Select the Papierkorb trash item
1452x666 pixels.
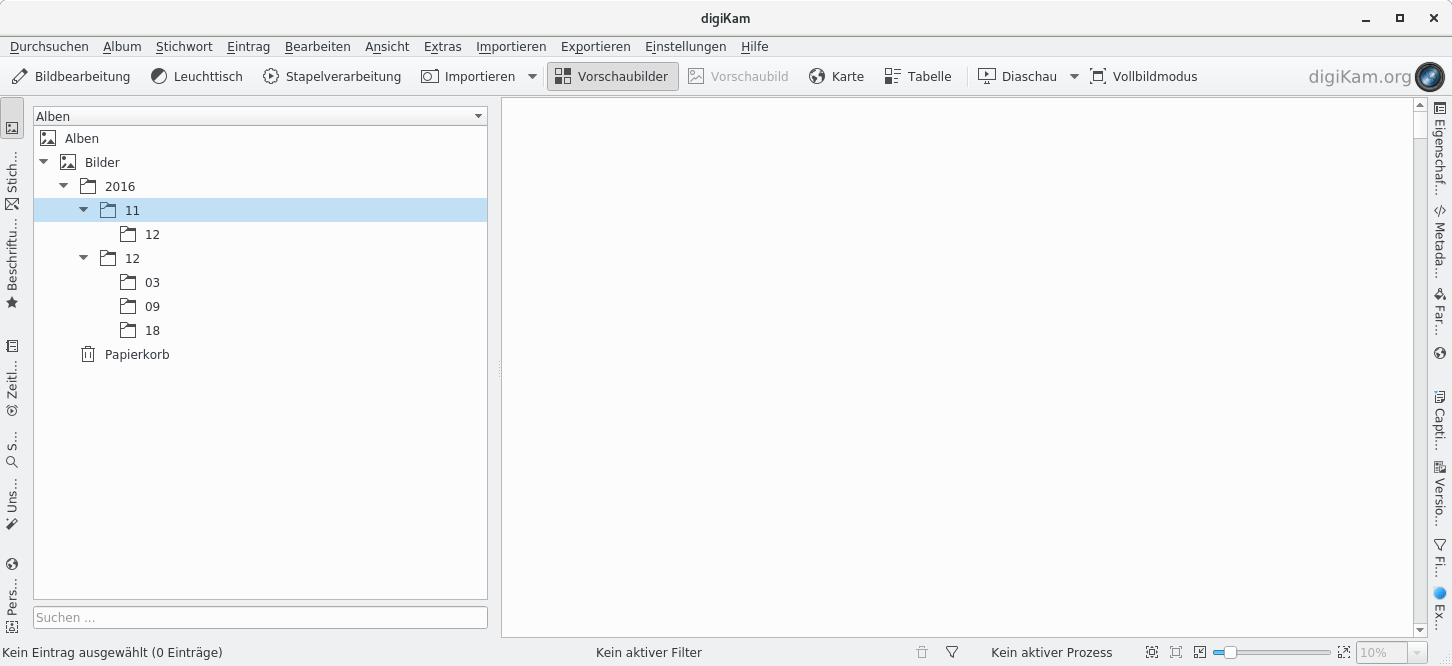click(136, 354)
